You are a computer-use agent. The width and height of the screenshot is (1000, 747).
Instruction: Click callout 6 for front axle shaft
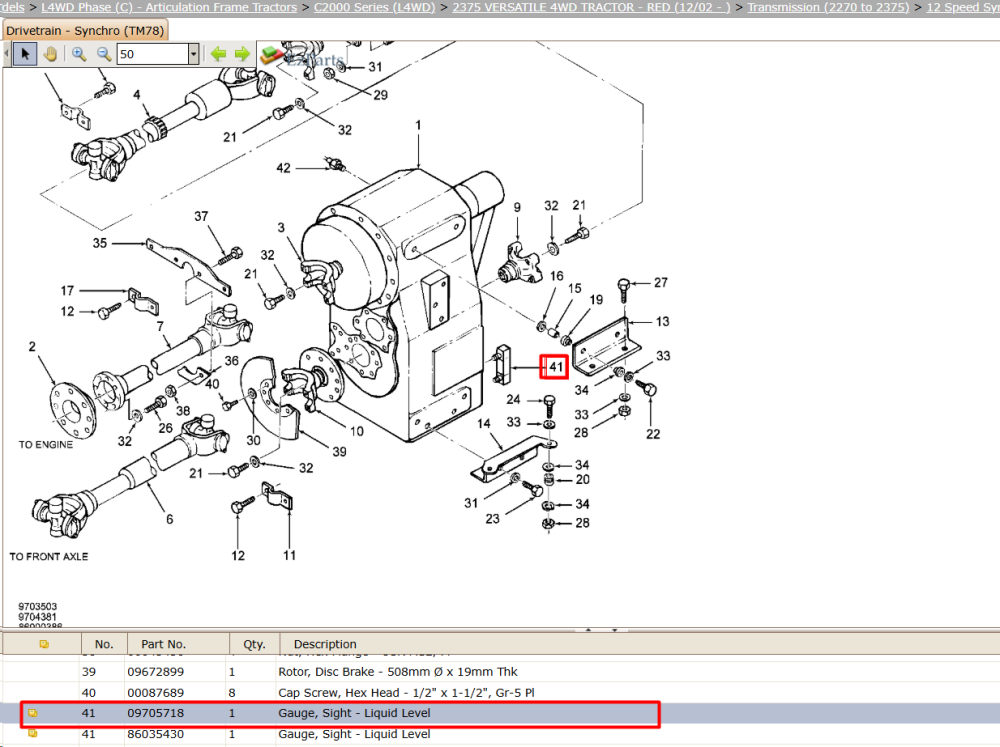[x=170, y=519]
